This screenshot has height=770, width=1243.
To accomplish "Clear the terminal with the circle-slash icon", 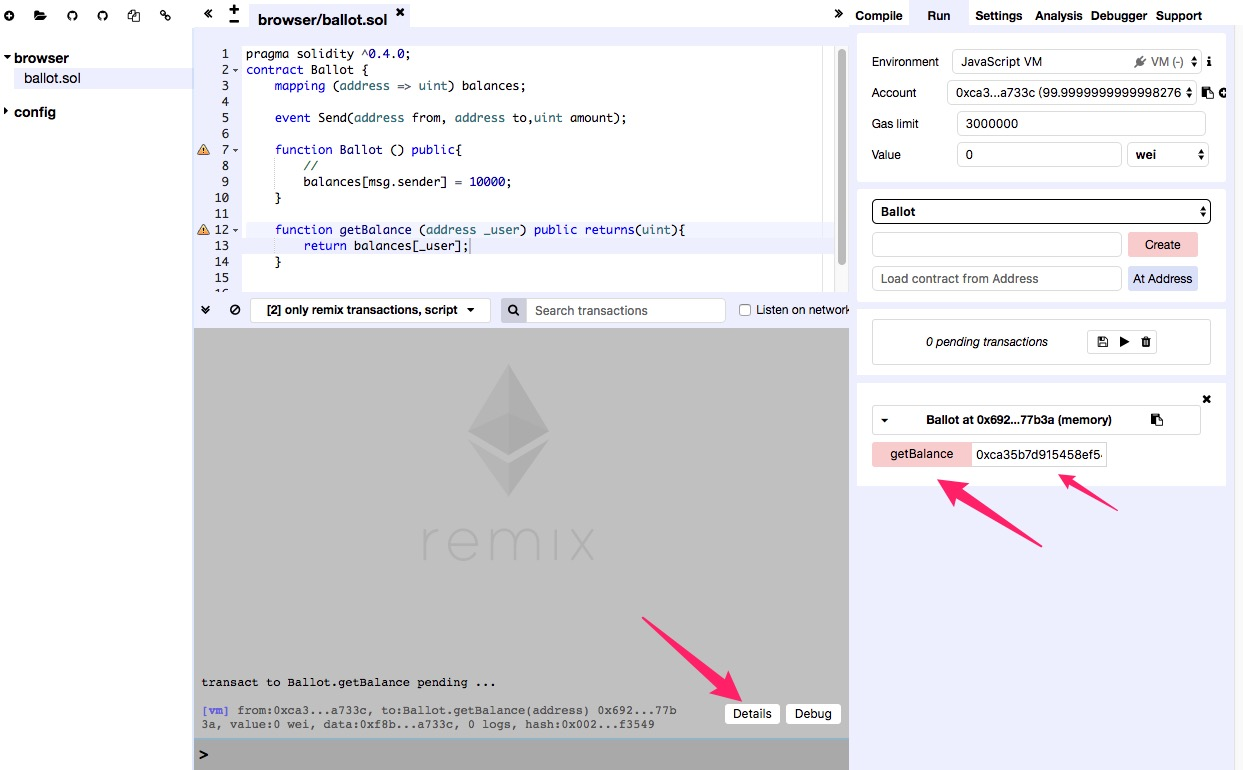I will tap(235, 310).
